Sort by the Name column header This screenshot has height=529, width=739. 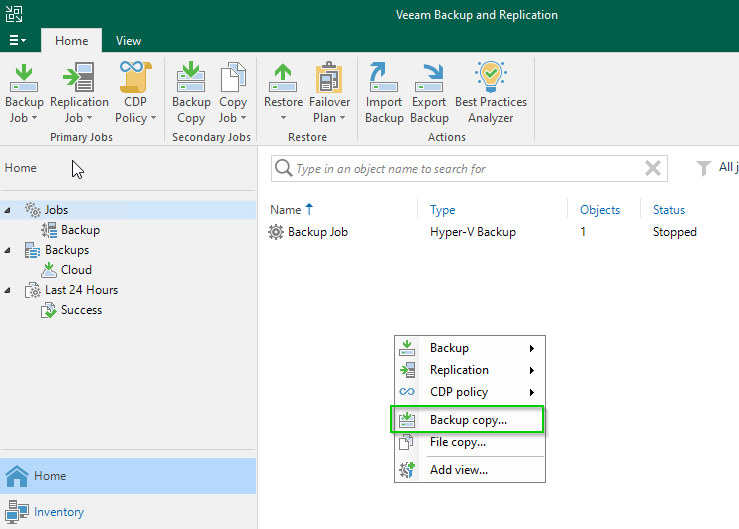point(286,210)
